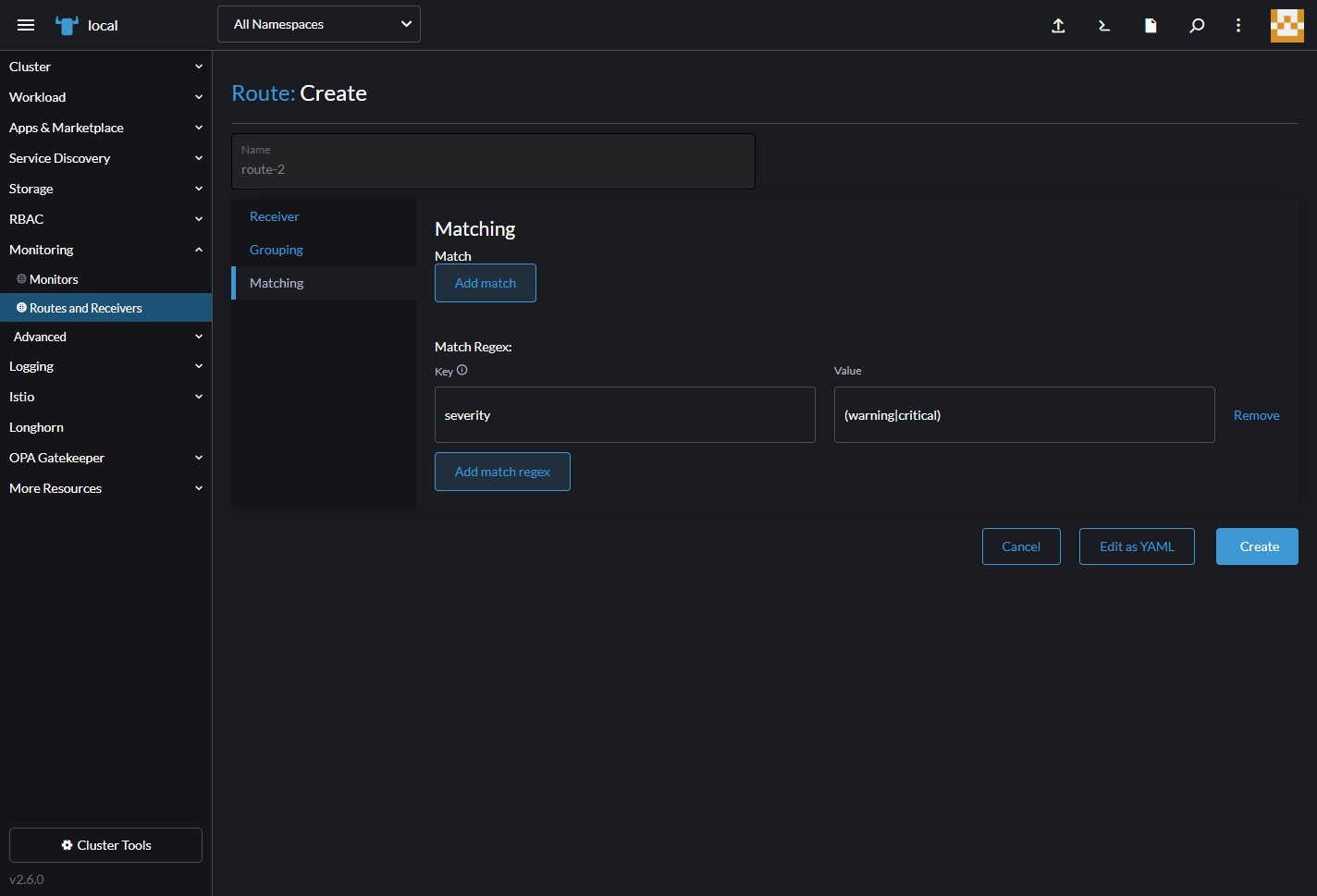Expand the Logging section
Screen dimensions: 1317x896
coord(105,366)
